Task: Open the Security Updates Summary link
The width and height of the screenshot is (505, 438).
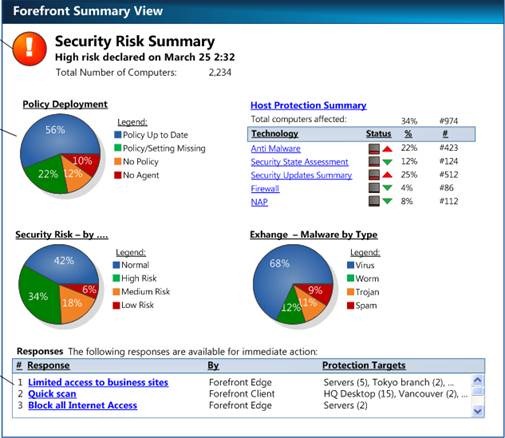Action: tap(301, 175)
